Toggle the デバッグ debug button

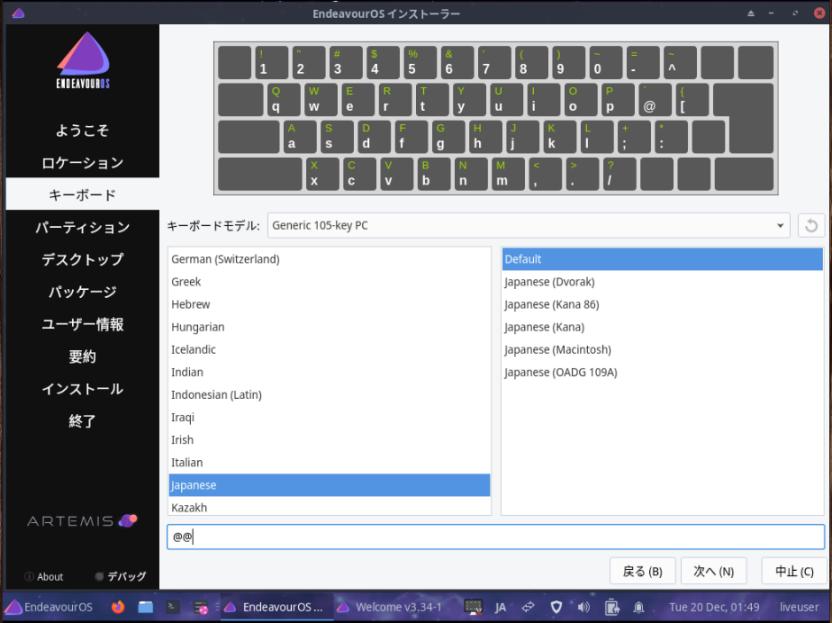coord(120,576)
